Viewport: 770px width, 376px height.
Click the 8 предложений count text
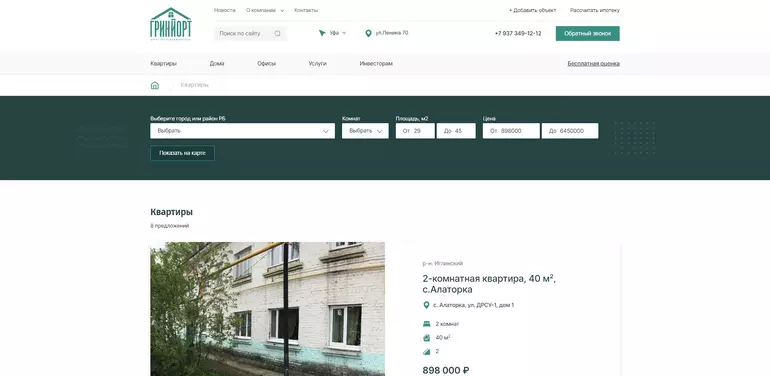[169, 226]
